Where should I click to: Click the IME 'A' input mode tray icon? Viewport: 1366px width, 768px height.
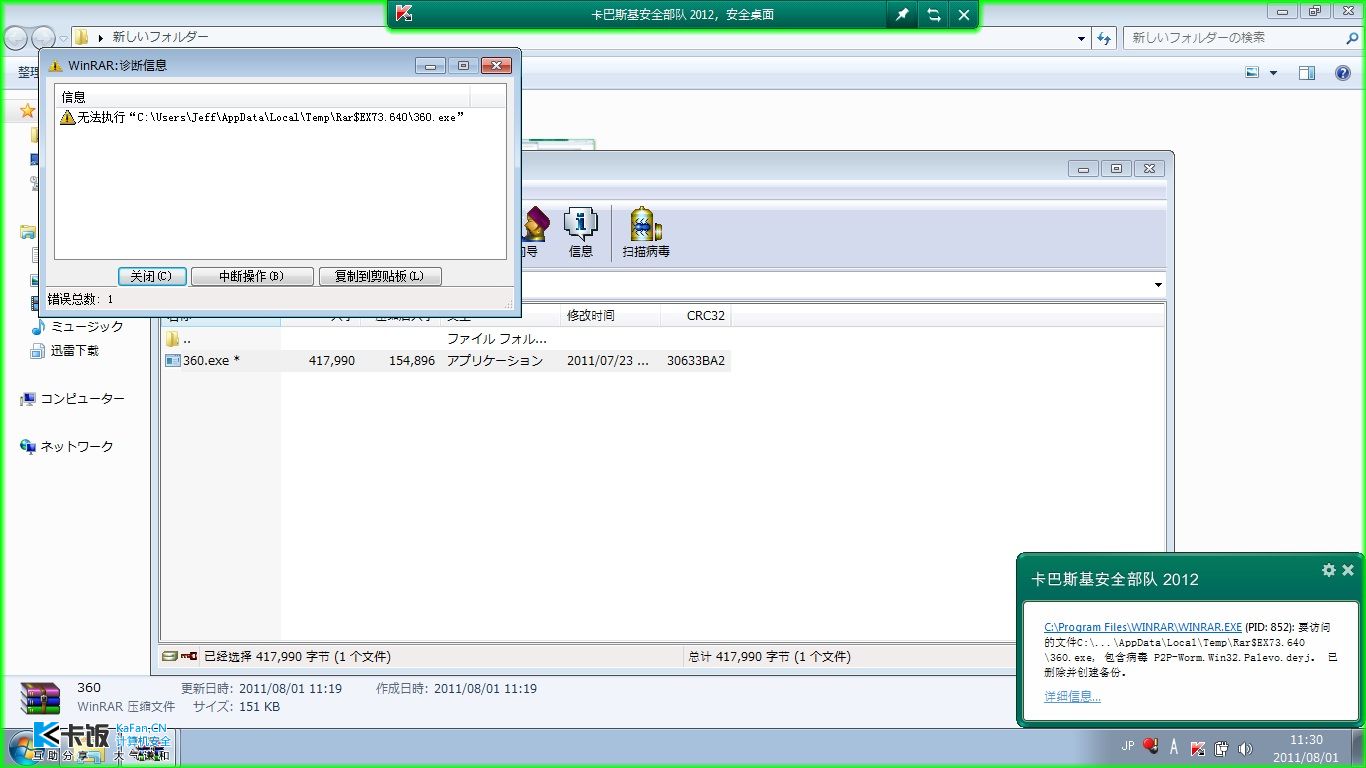pyautogui.click(x=1175, y=747)
